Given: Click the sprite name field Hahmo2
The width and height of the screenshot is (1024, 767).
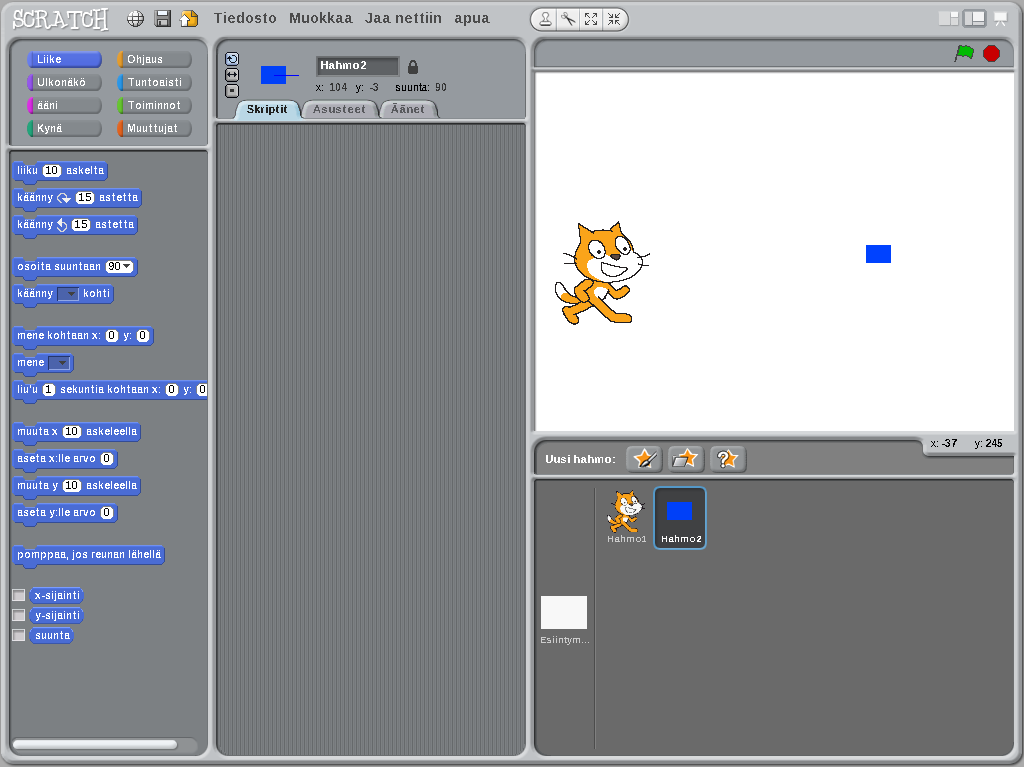Looking at the screenshot, I should 357,65.
